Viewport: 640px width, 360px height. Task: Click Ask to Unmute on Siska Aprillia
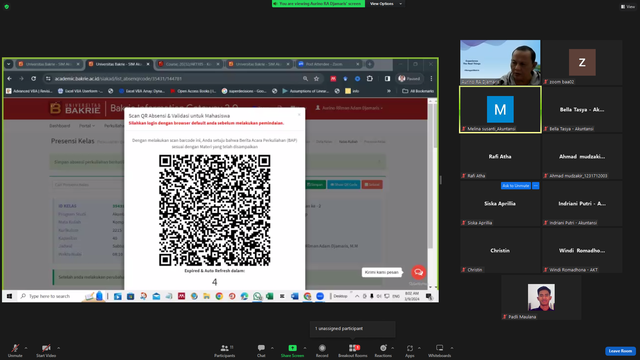pos(516,186)
